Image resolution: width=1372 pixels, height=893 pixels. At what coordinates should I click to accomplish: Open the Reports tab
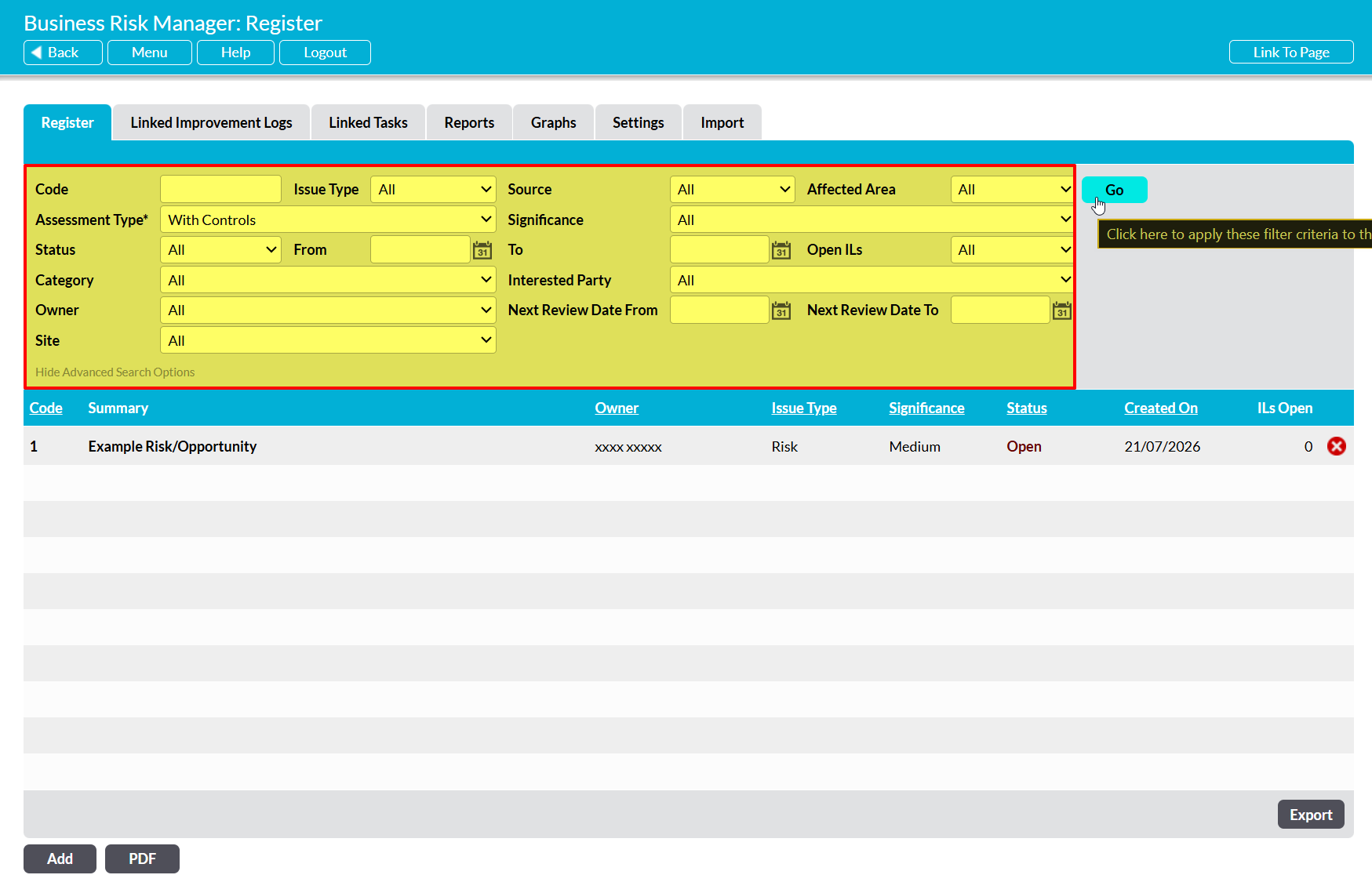469,122
